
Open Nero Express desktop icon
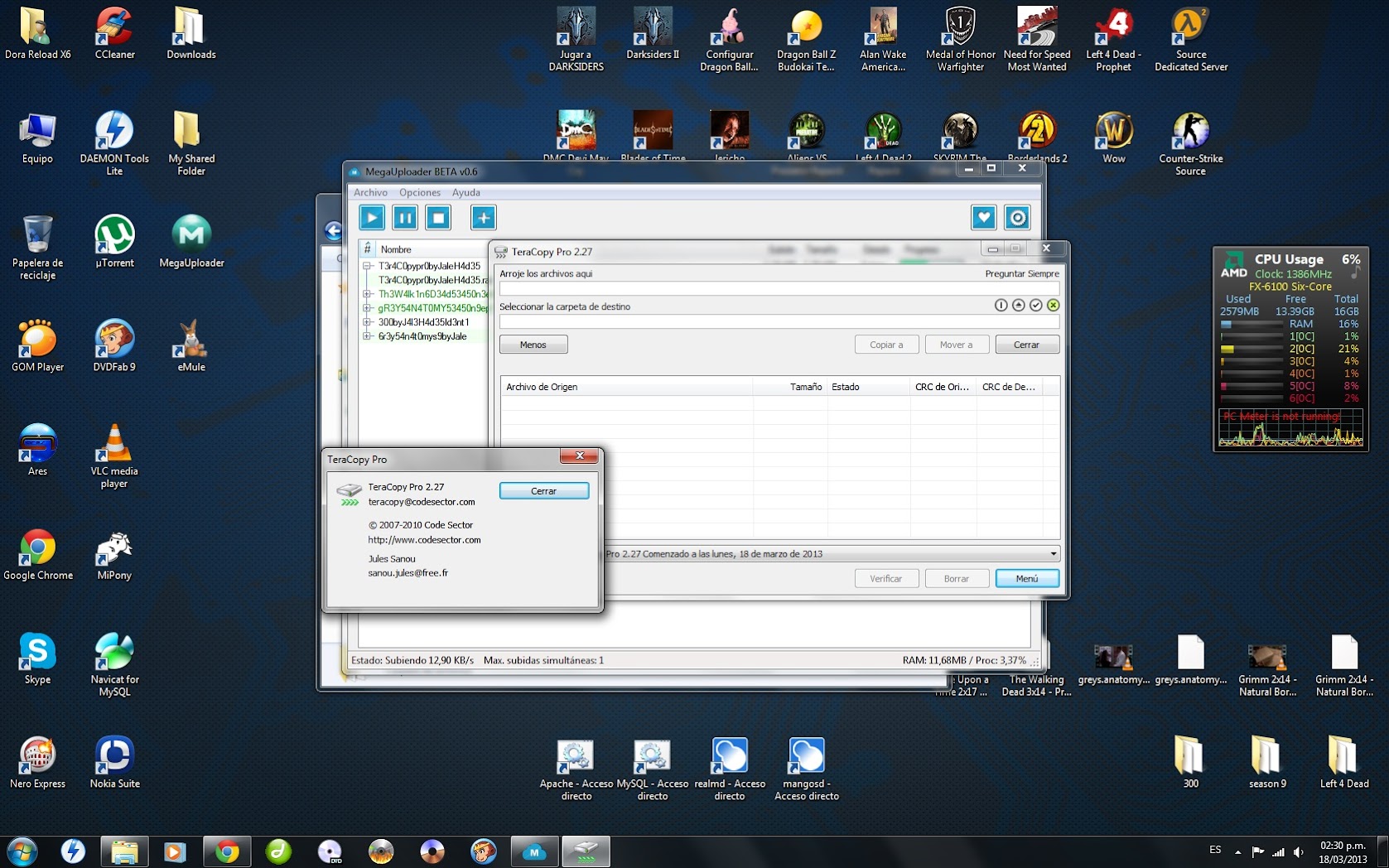pyautogui.click(x=37, y=763)
